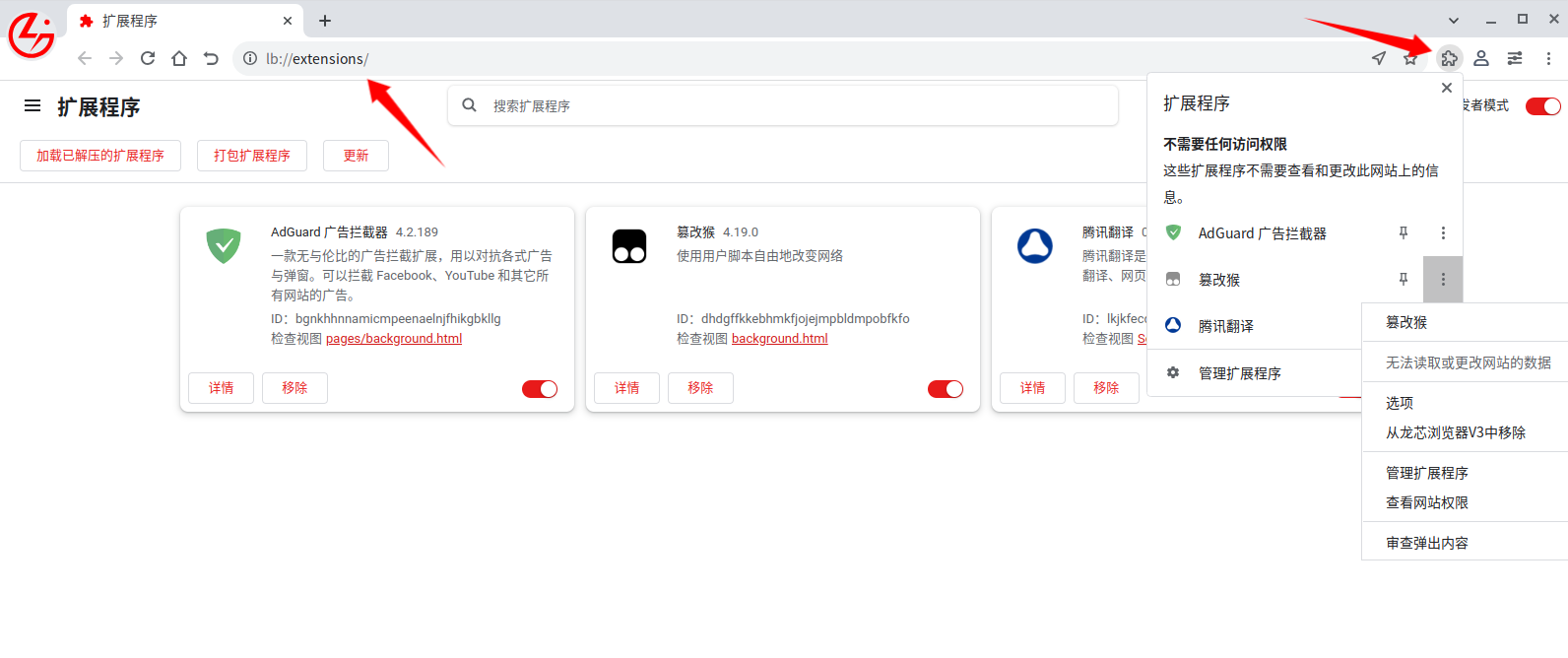The image size is (1568, 658).
Task: Toggle developer mode switch
Action: tap(1542, 106)
